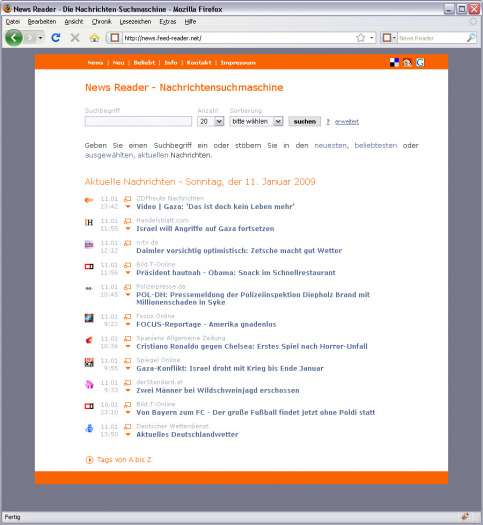Click the Suchbegriff text field
This screenshot has width=483, height=525.
(x=138, y=121)
